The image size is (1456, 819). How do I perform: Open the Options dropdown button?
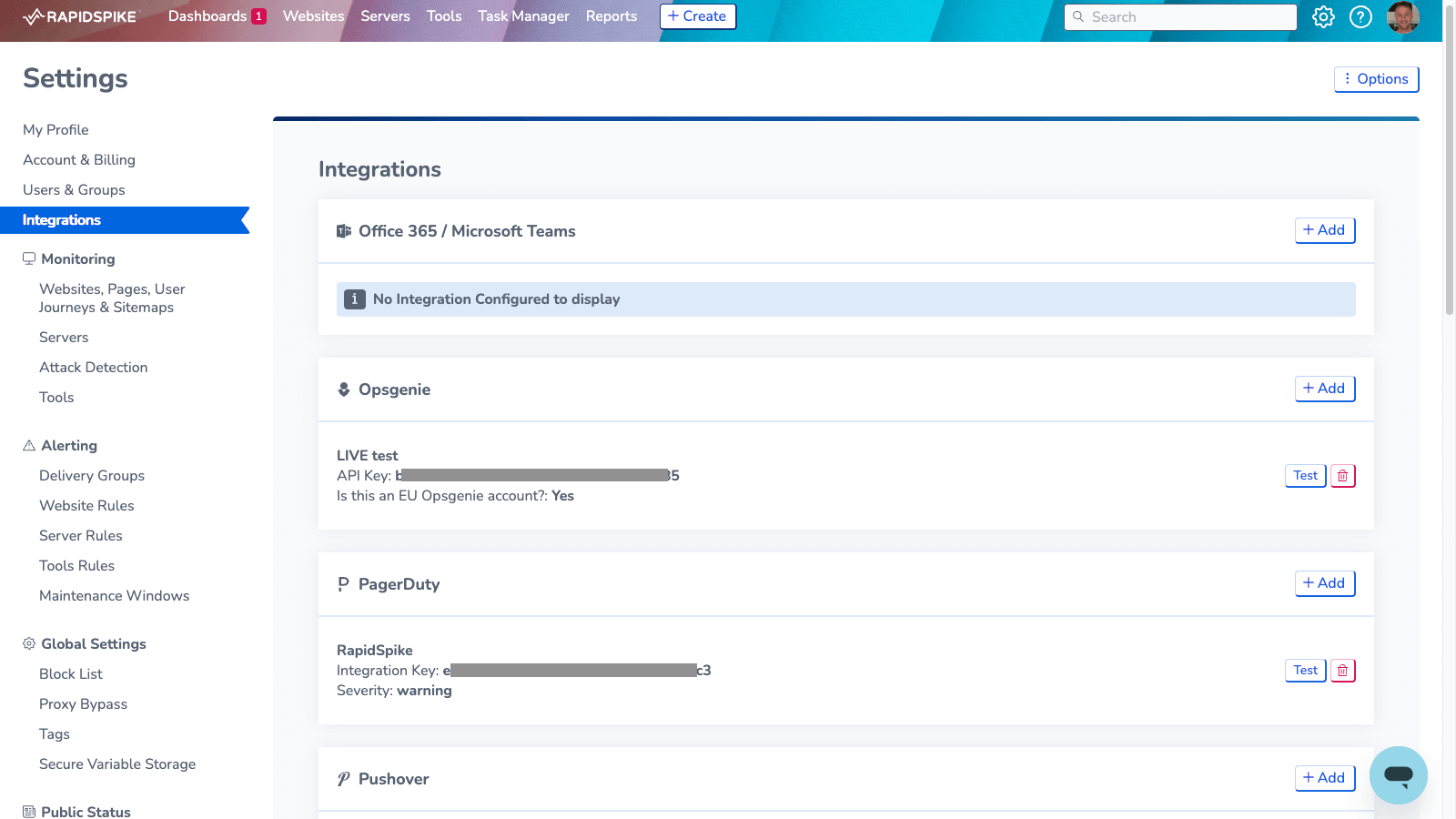pyautogui.click(x=1376, y=79)
